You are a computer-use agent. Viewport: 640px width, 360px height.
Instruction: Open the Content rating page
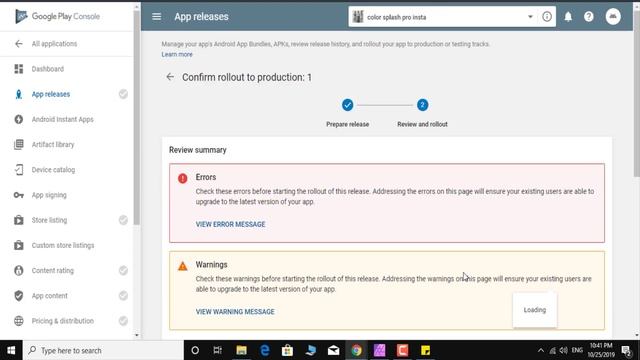point(53,271)
